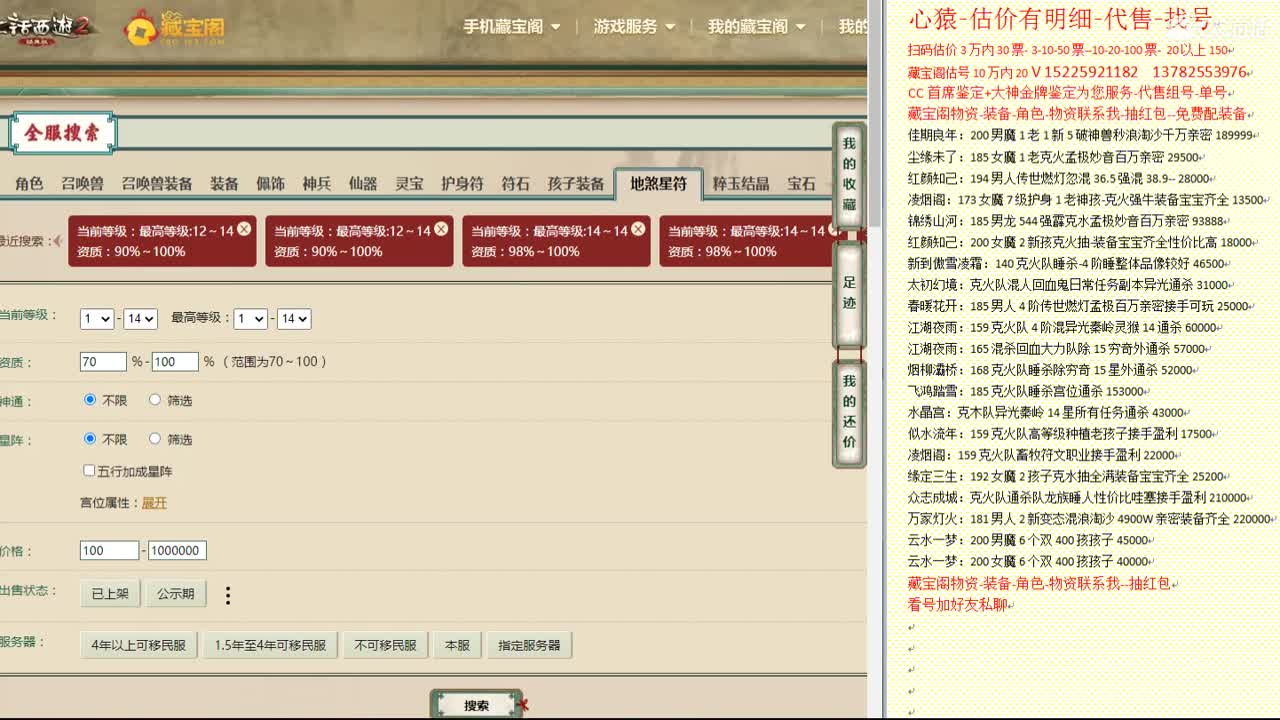The image size is (1280, 720).
Task: Switch to 召唤兽装备 tab
Action: click(157, 183)
